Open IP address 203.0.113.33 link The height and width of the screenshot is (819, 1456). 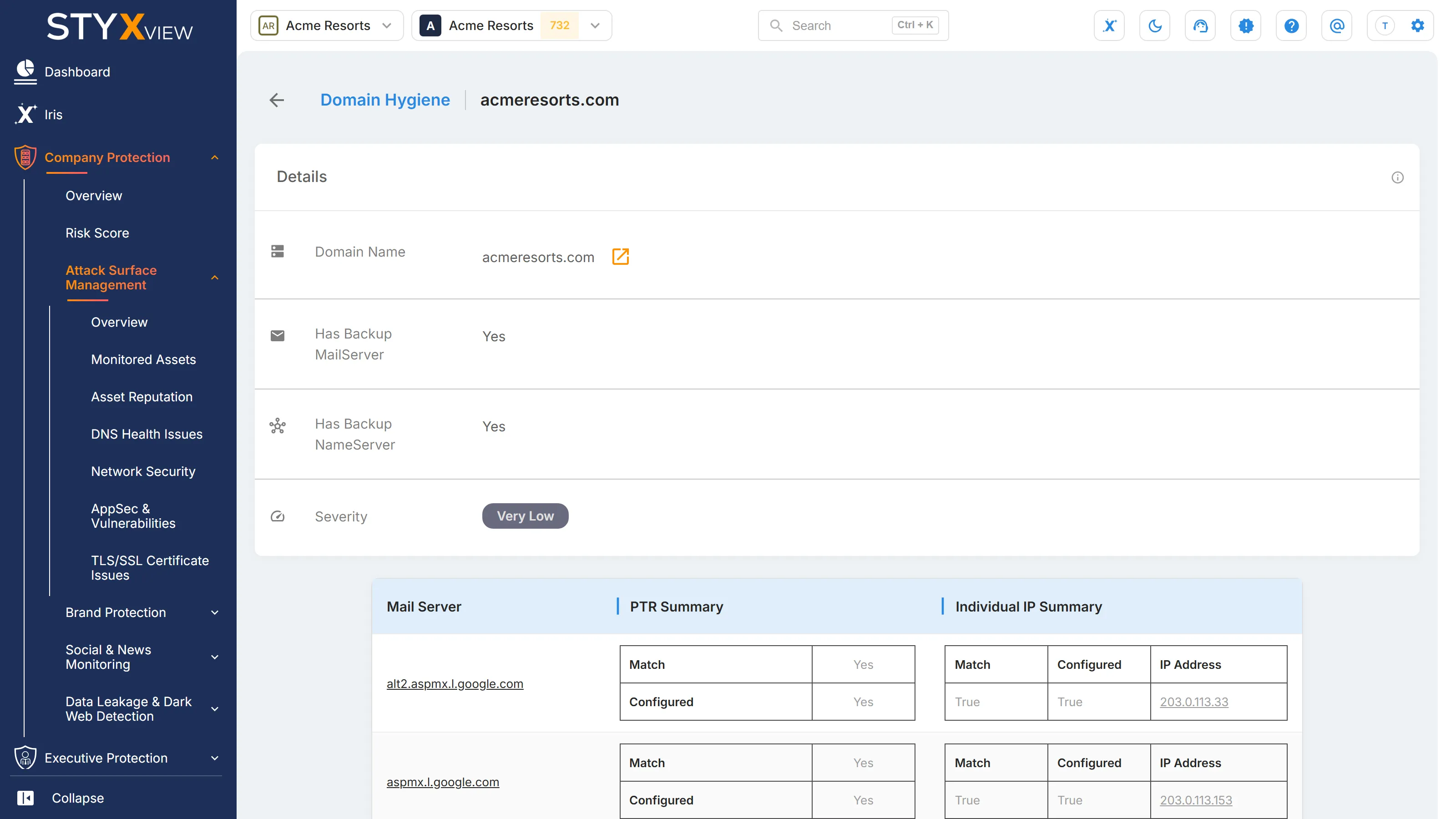click(1194, 702)
